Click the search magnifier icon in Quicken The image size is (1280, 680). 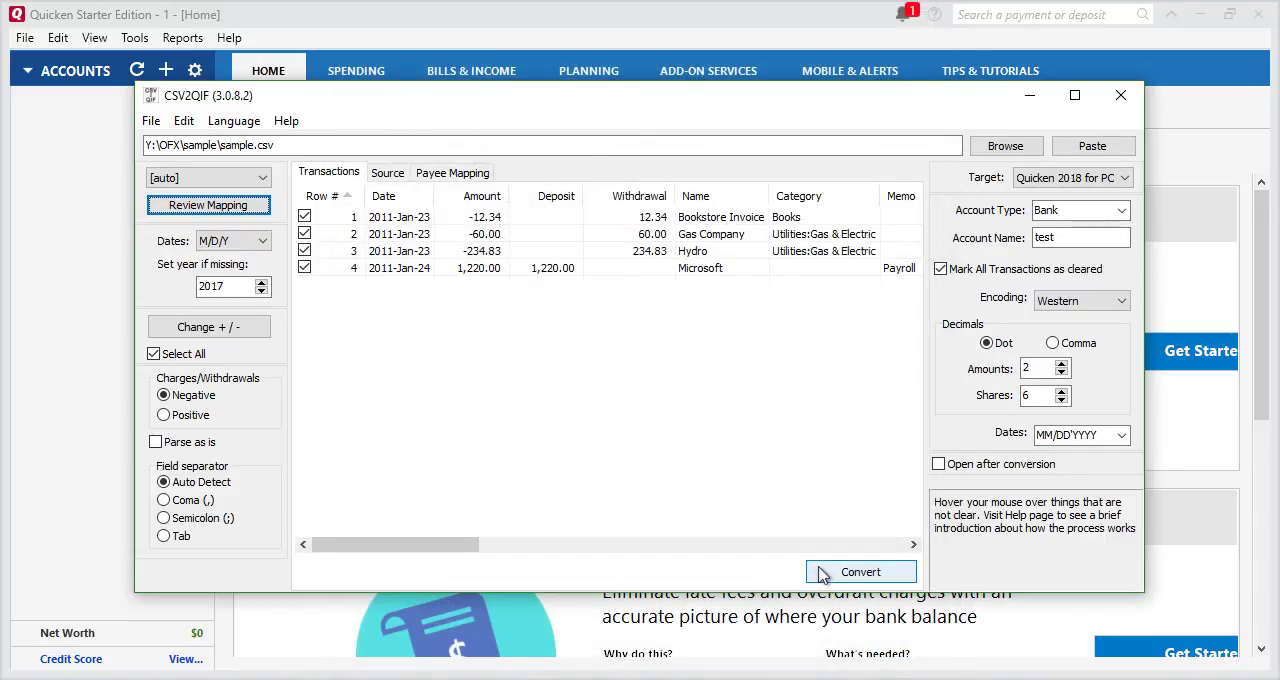click(1143, 14)
